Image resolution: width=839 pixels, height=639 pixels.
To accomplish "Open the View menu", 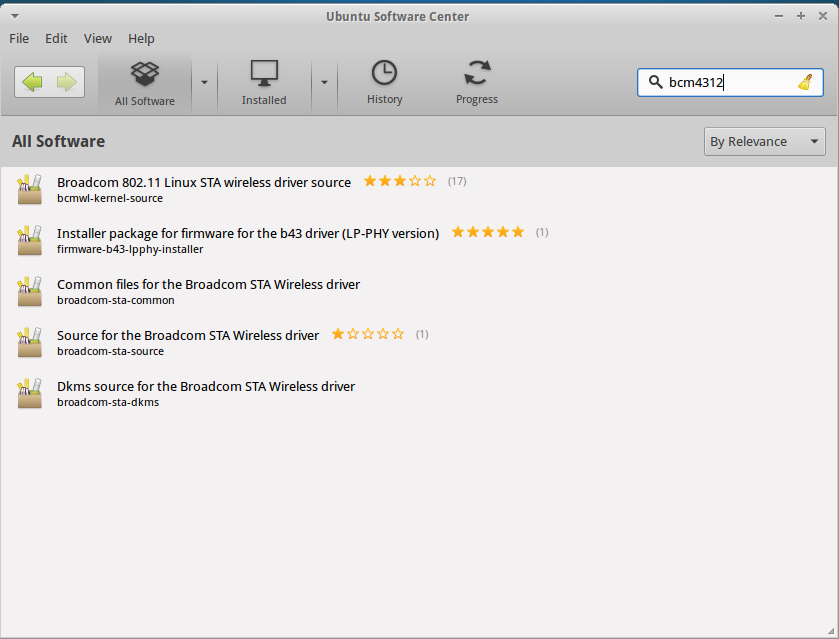I will click(x=97, y=39).
